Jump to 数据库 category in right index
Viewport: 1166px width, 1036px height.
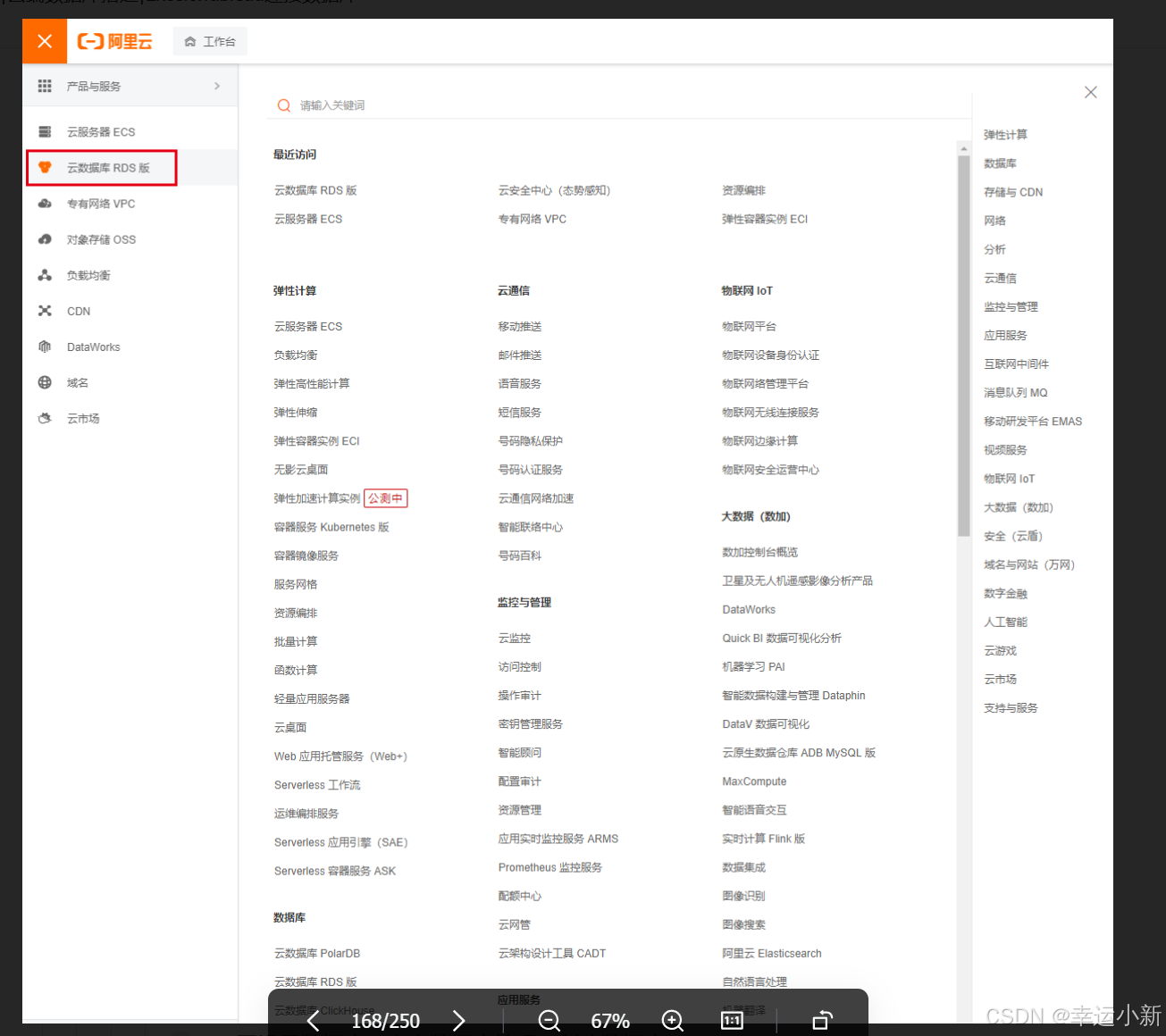pyautogui.click(x=1000, y=163)
